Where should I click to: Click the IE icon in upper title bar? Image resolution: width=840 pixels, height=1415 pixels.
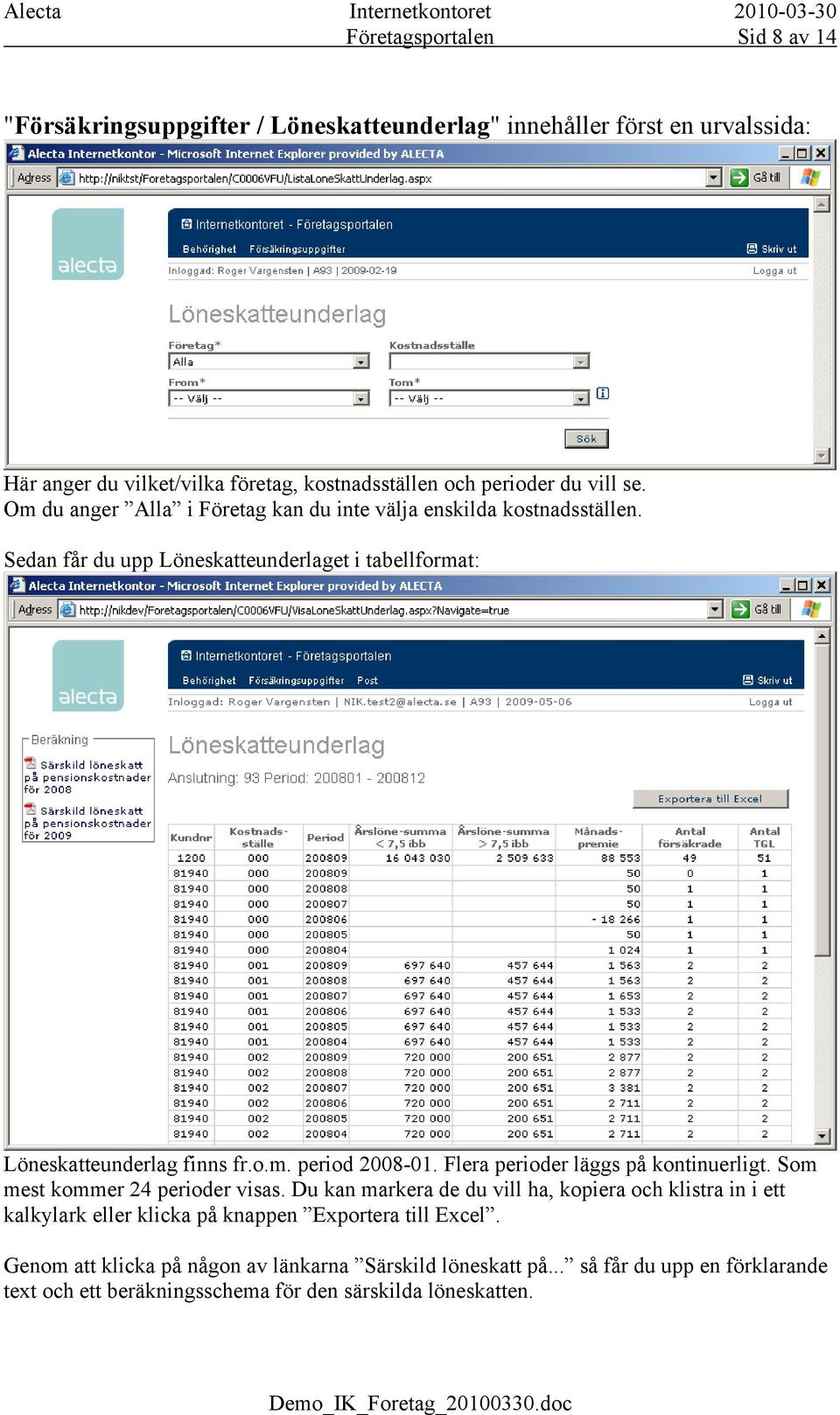click(x=17, y=153)
